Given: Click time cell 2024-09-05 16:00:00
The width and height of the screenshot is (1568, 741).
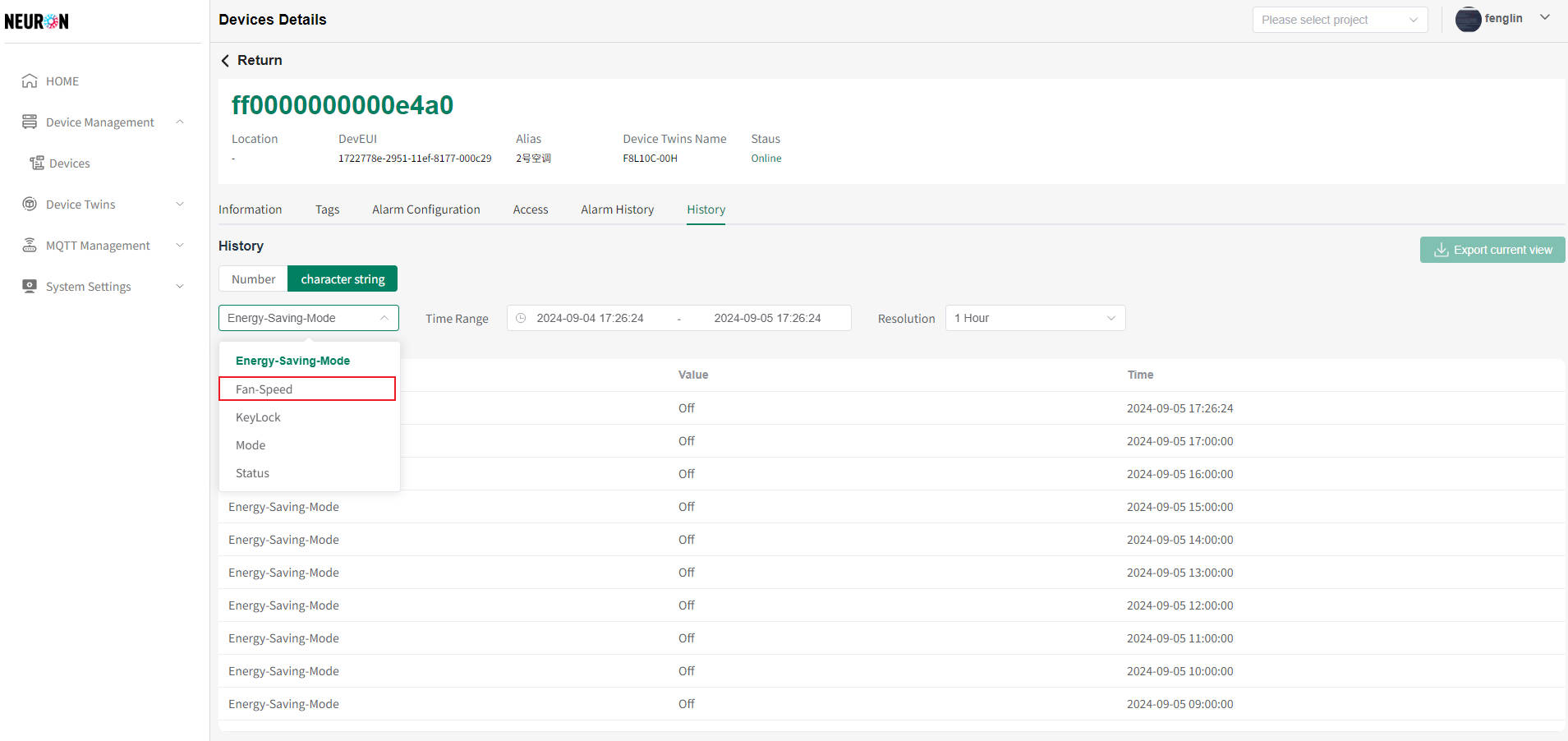Looking at the screenshot, I should click(x=1179, y=474).
